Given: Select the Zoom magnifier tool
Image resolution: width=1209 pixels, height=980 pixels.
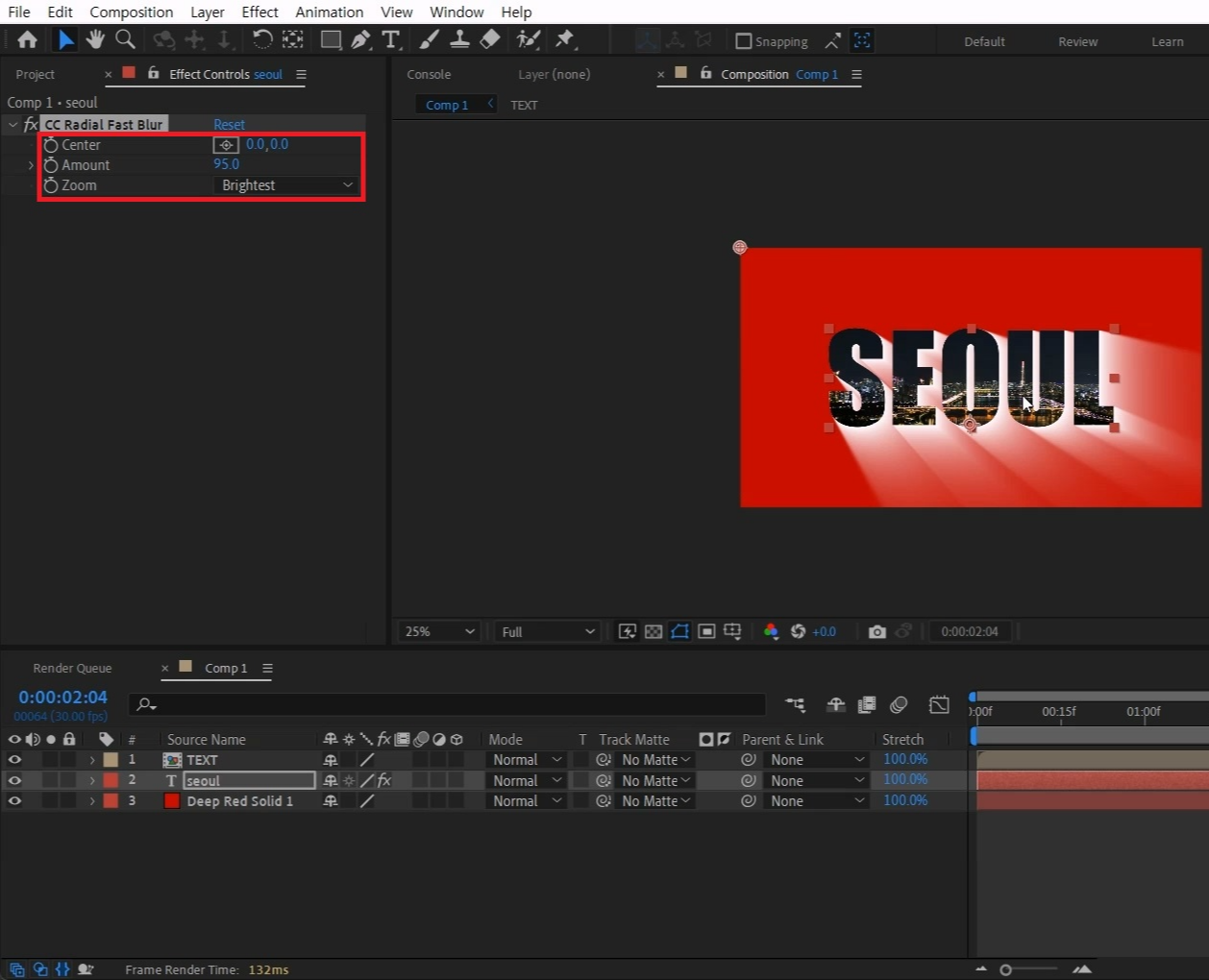Looking at the screenshot, I should pos(125,39).
